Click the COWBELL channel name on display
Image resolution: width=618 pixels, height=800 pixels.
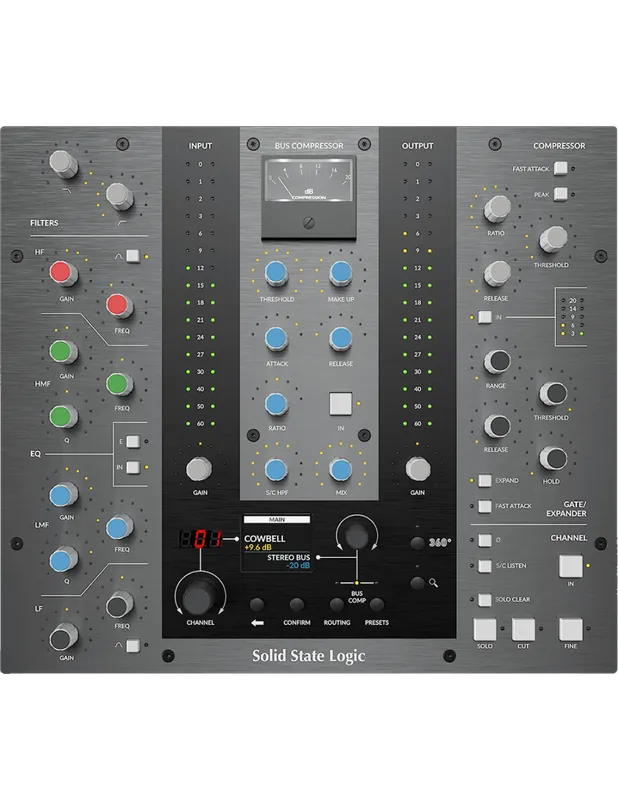point(264,538)
